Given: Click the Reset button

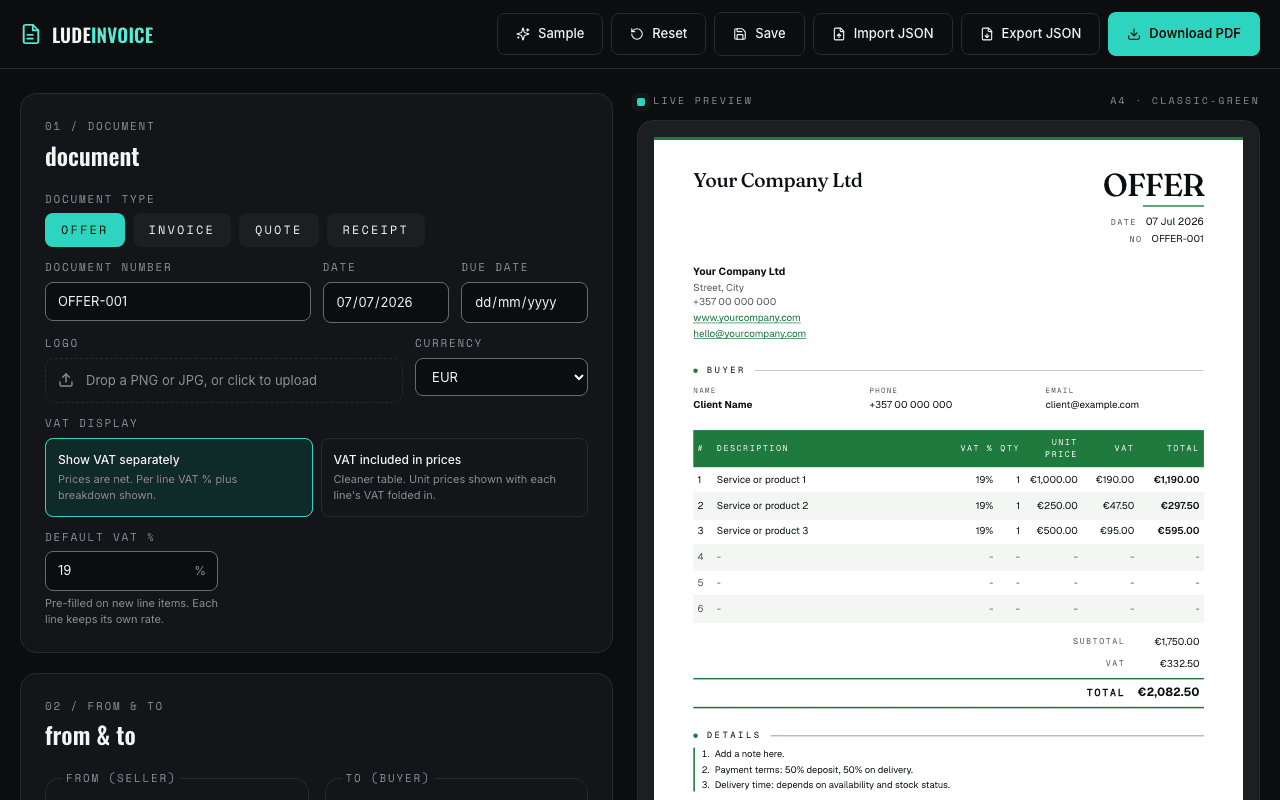Looking at the screenshot, I should (x=658, y=34).
